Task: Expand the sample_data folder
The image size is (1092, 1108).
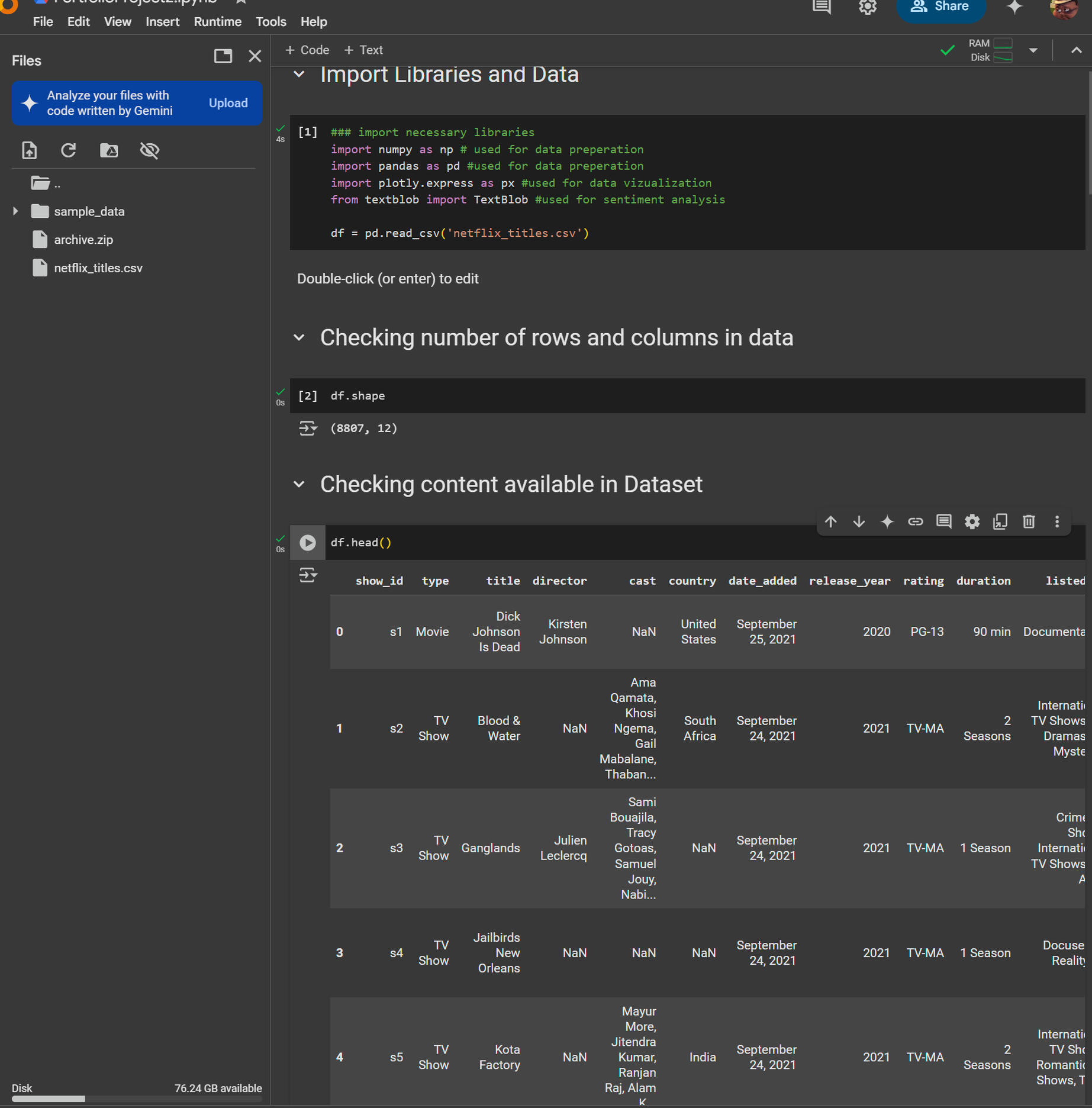Action: (16, 211)
